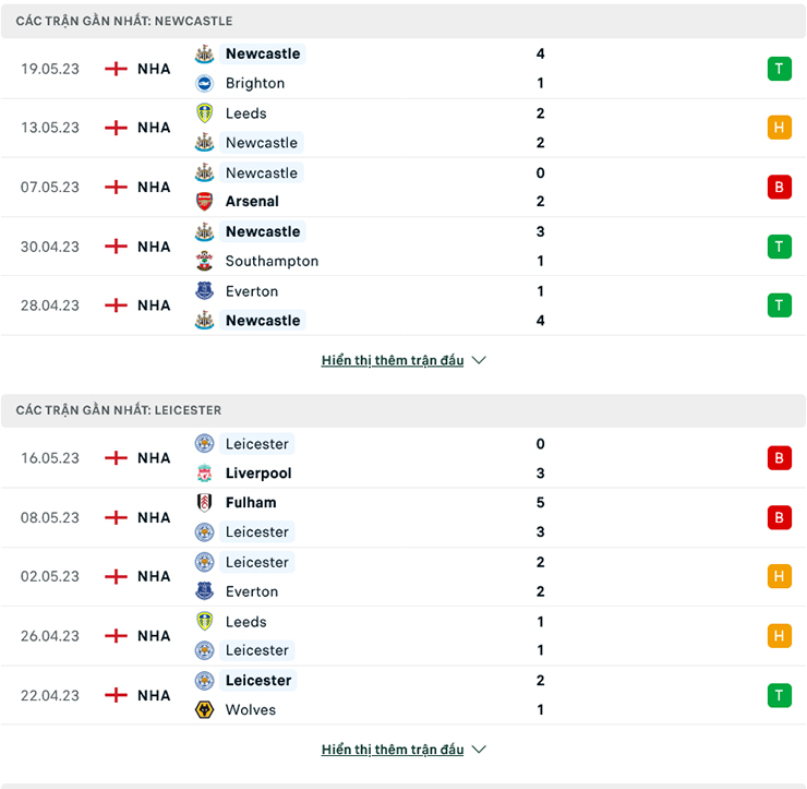Click the Leeds team name on 26.04.23
807x789 pixels.
pyautogui.click(x=246, y=621)
